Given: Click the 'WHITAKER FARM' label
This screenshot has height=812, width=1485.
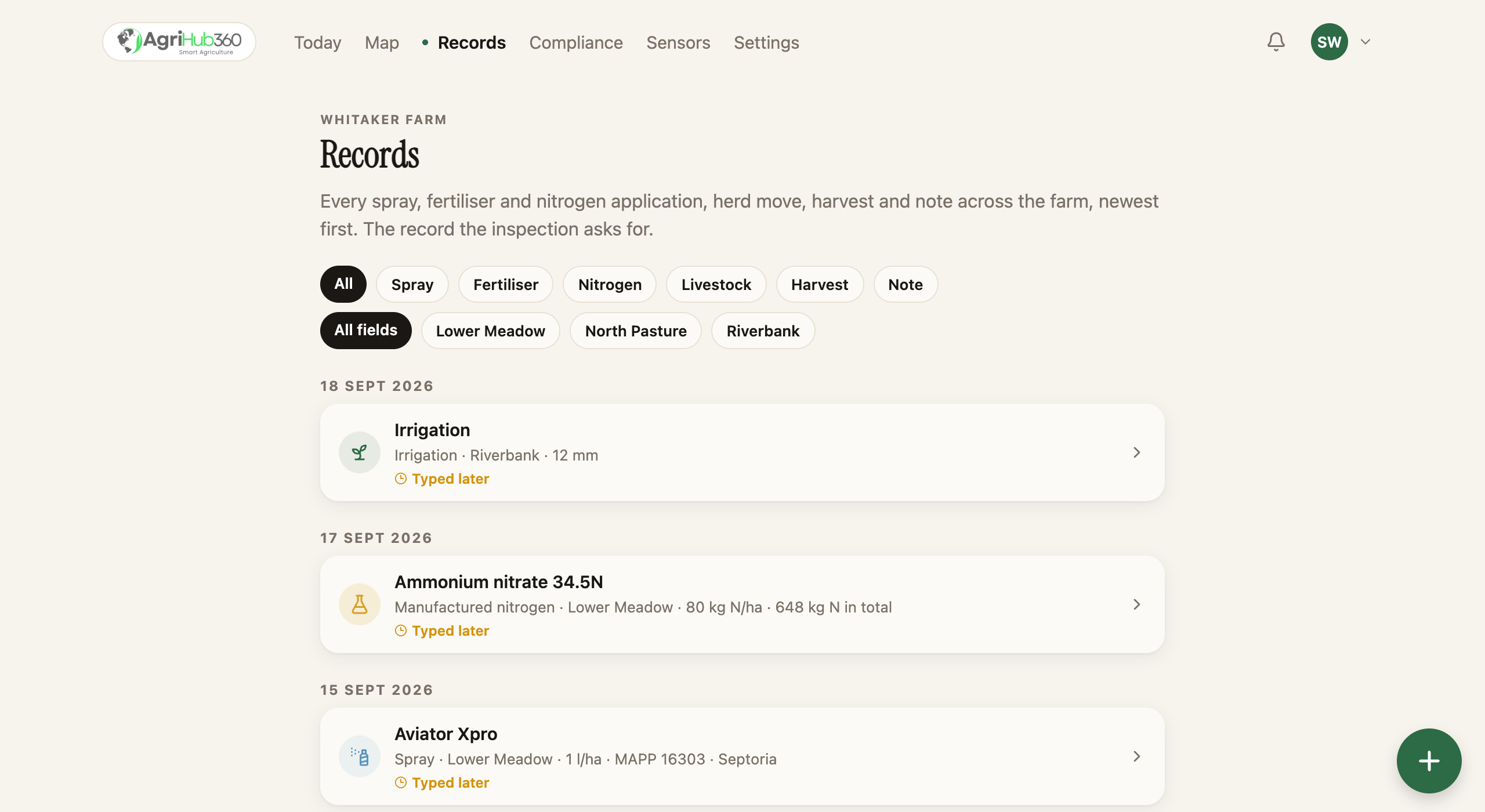Looking at the screenshot, I should [383, 119].
